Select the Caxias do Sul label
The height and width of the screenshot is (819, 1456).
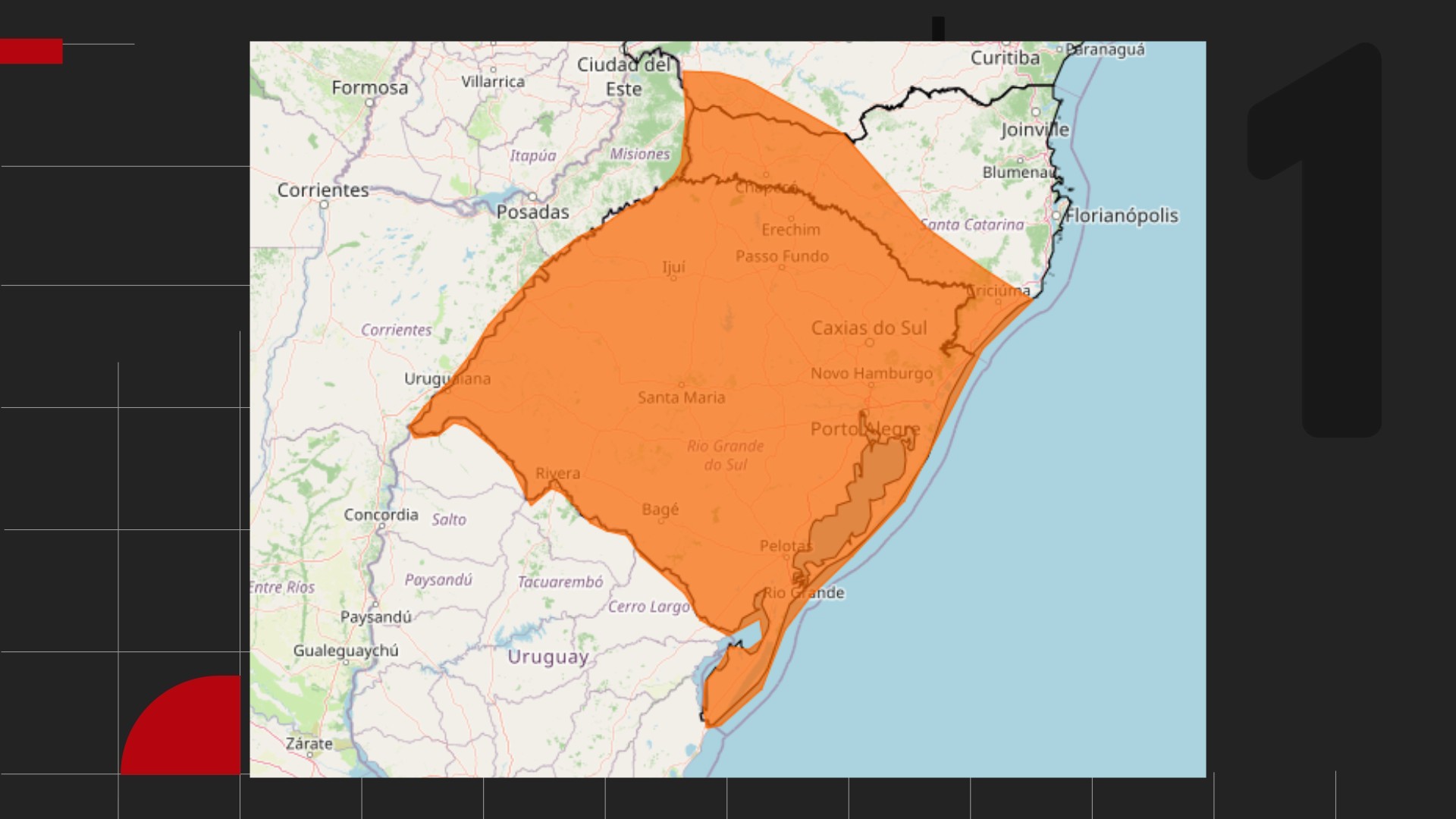click(x=869, y=328)
